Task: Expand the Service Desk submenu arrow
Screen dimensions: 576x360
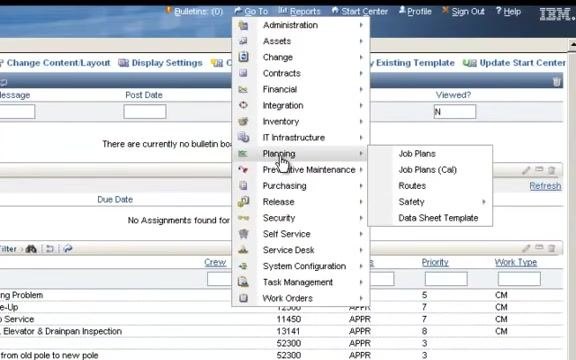Action: pyautogui.click(x=361, y=250)
